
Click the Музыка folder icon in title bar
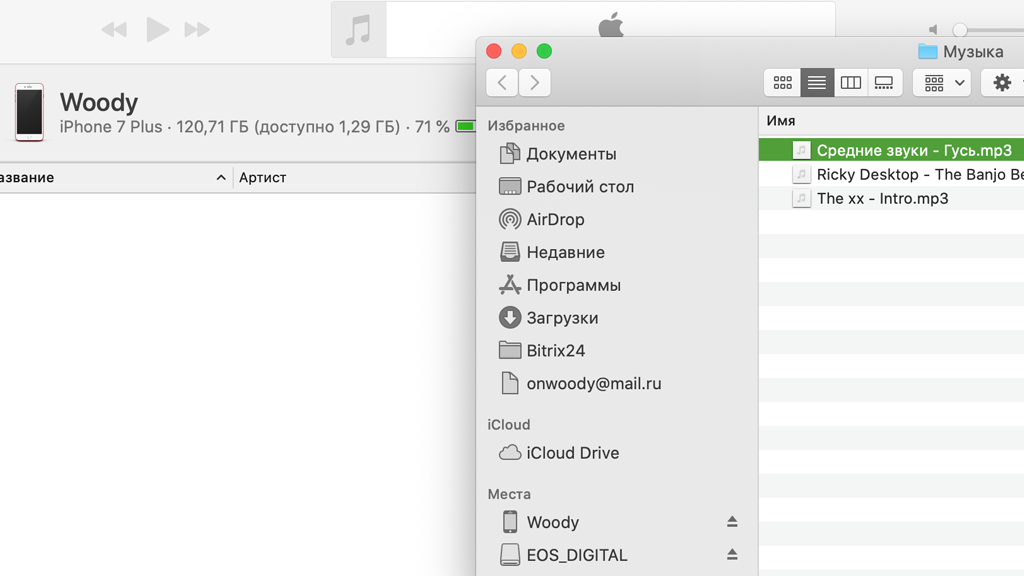pyautogui.click(x=927, y=51)
